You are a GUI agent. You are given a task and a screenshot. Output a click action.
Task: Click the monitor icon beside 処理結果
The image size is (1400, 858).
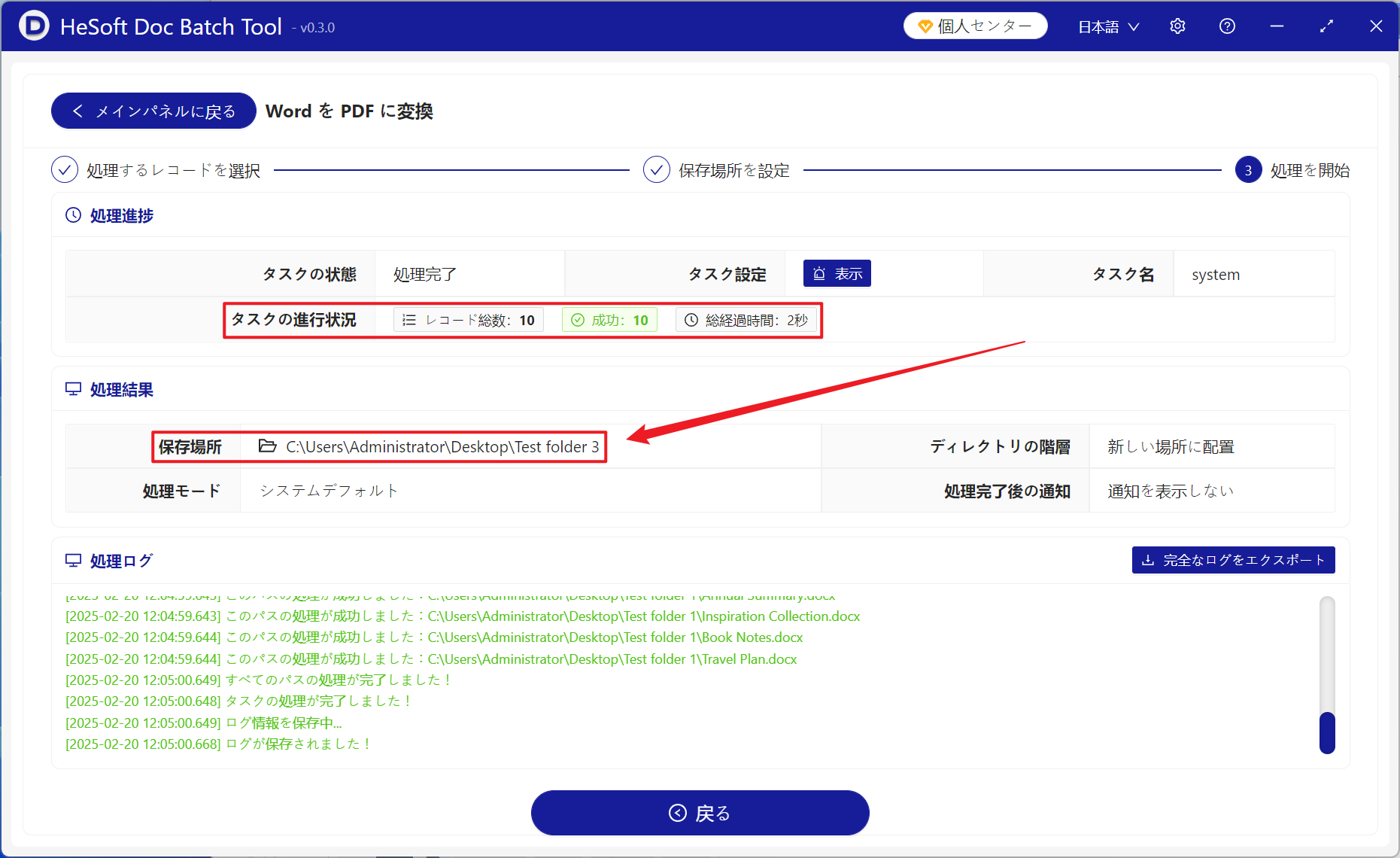tap(73, 389)
